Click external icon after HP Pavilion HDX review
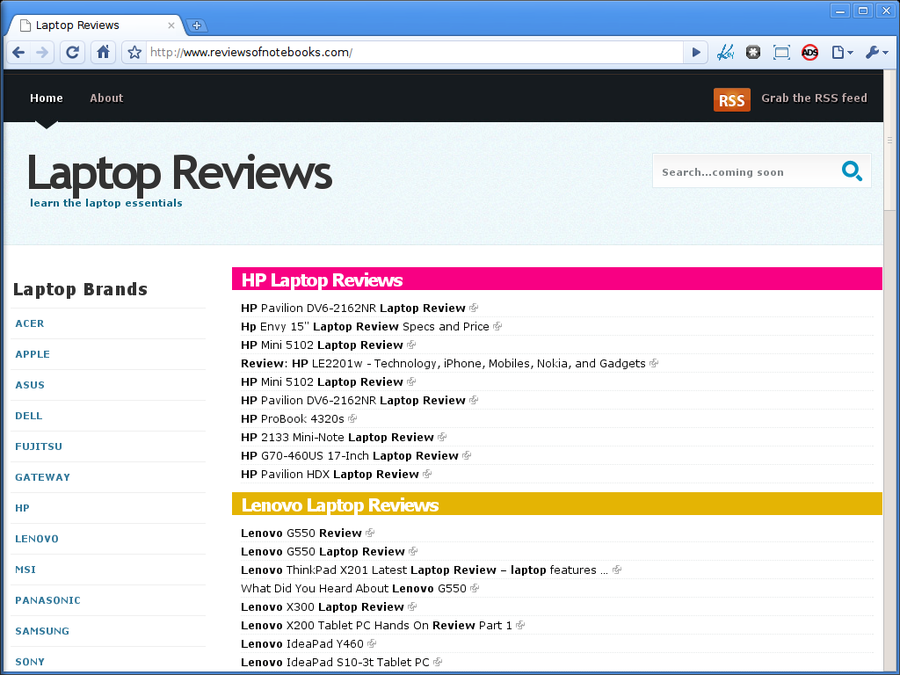900x675 pixels. coord(427,474)
